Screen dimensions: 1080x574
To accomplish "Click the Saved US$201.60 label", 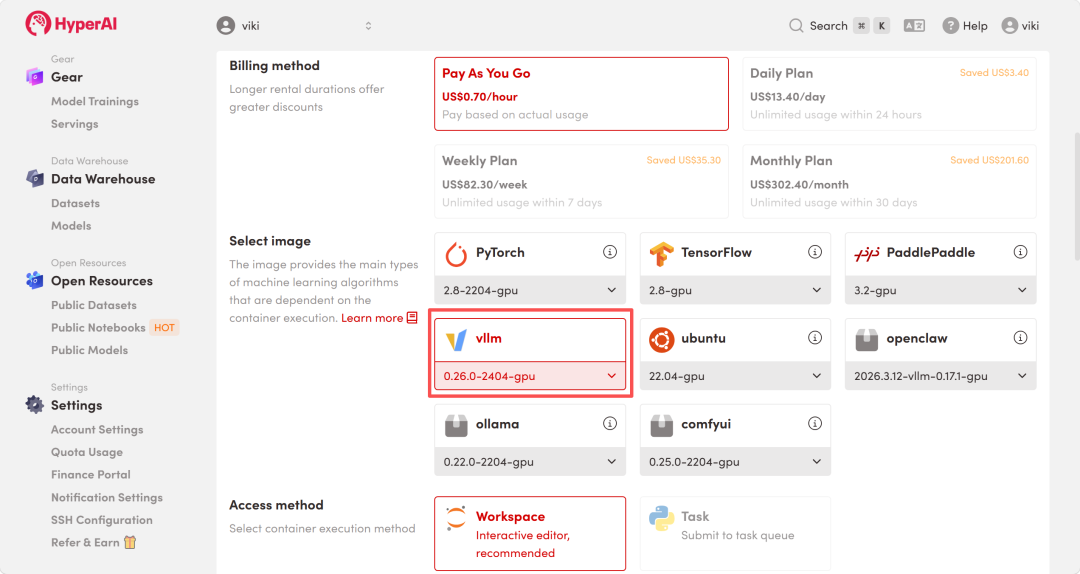I will coord(989,160).
